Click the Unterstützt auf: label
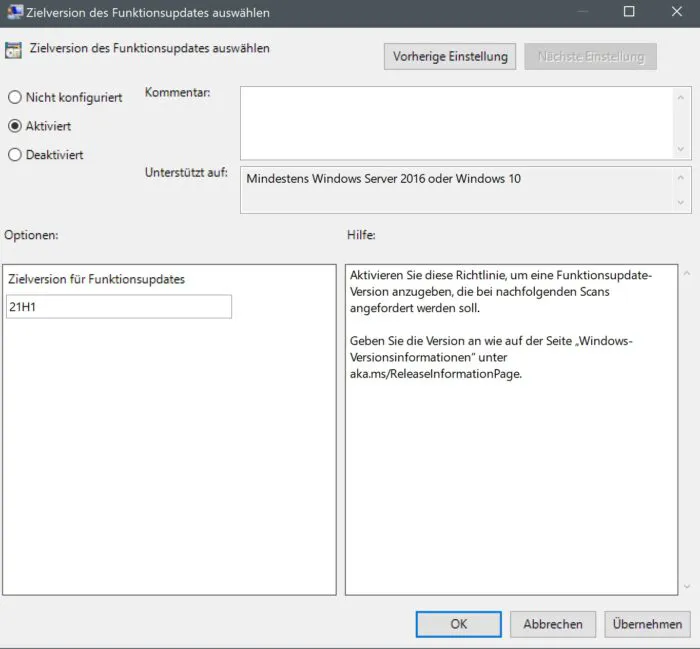 coord(186,173)
